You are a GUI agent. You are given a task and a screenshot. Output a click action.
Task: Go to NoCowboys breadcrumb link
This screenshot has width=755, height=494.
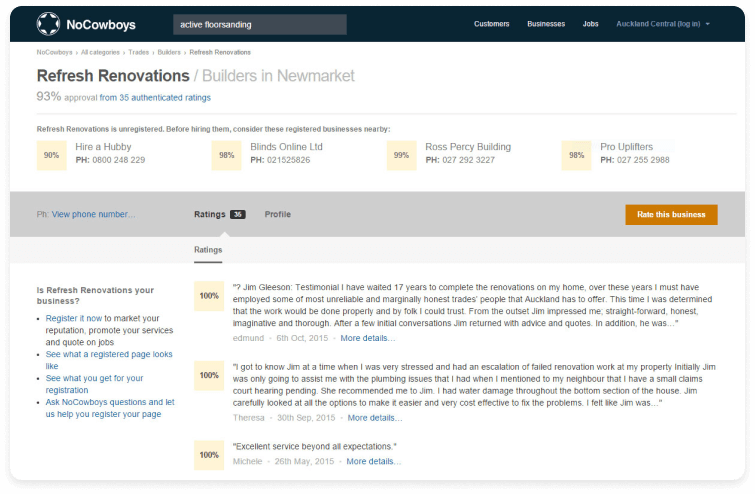(54, 52)
